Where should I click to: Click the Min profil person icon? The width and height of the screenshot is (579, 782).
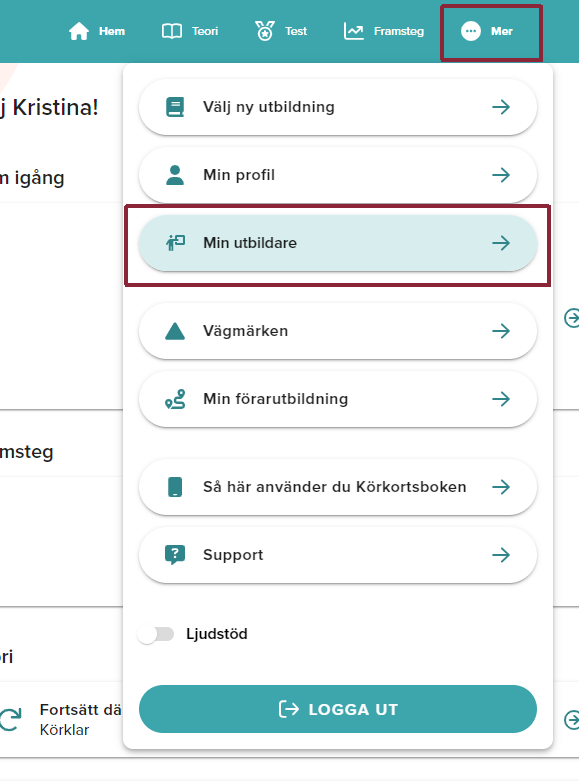click(175, 175)
